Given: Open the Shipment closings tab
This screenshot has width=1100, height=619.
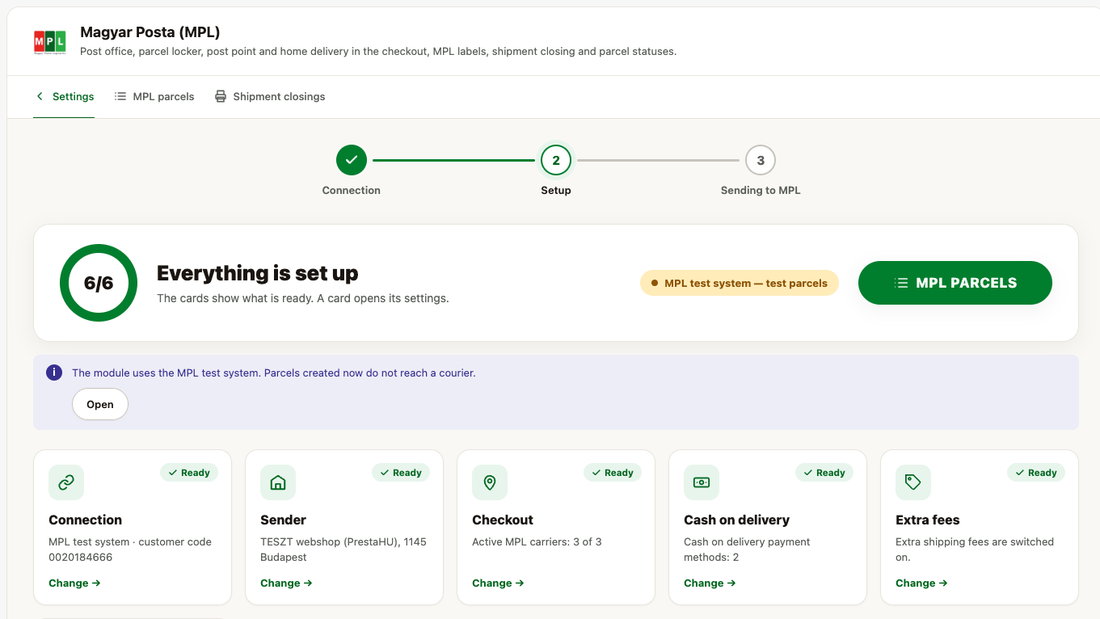Looking at the screenshot, I should (270, 96).
